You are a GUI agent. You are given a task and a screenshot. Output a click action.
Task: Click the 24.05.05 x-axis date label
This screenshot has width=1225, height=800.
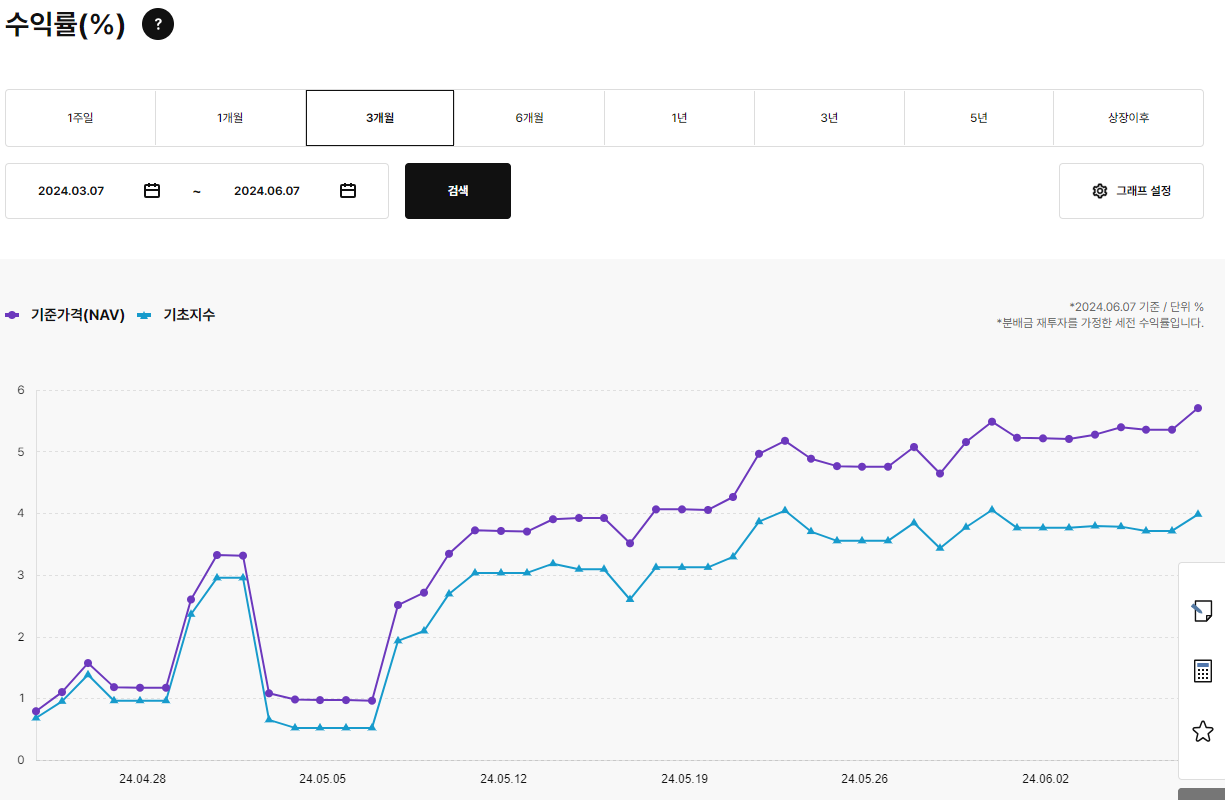323,778
